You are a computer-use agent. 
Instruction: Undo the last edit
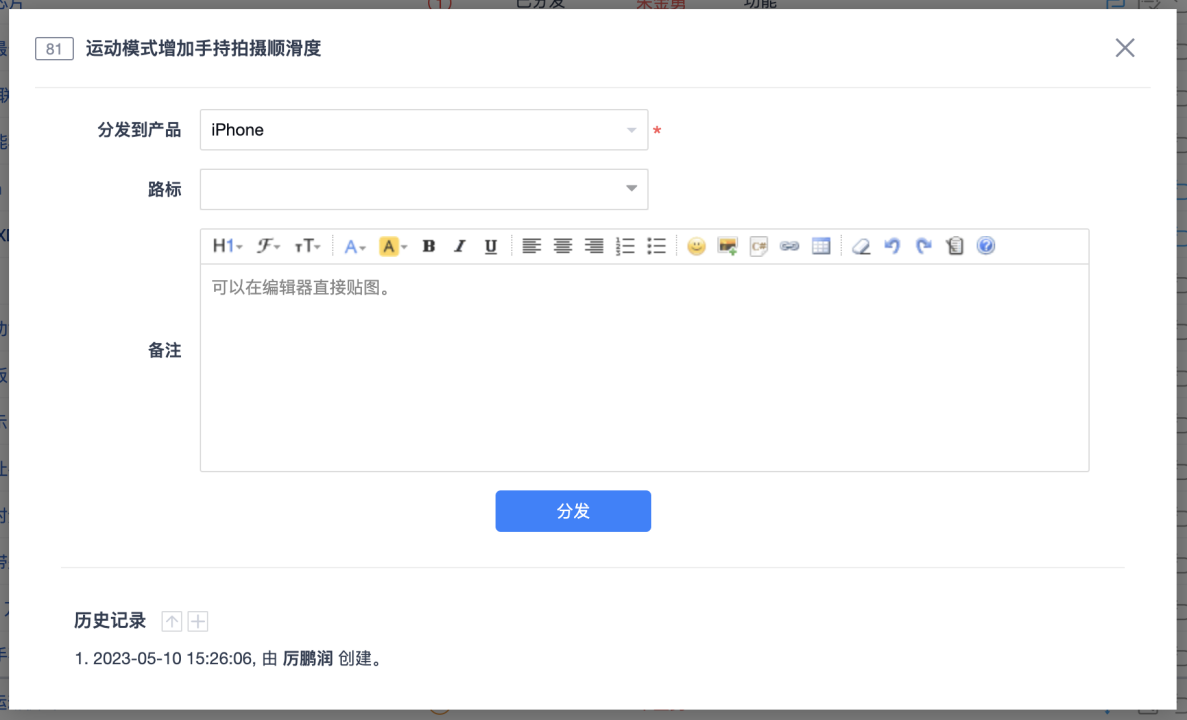tap(892, 246)
